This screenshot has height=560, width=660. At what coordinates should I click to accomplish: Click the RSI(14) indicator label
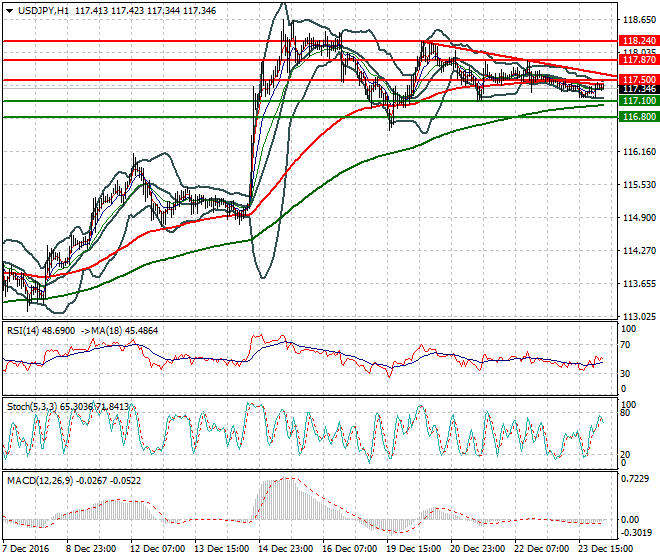(23, 331)
